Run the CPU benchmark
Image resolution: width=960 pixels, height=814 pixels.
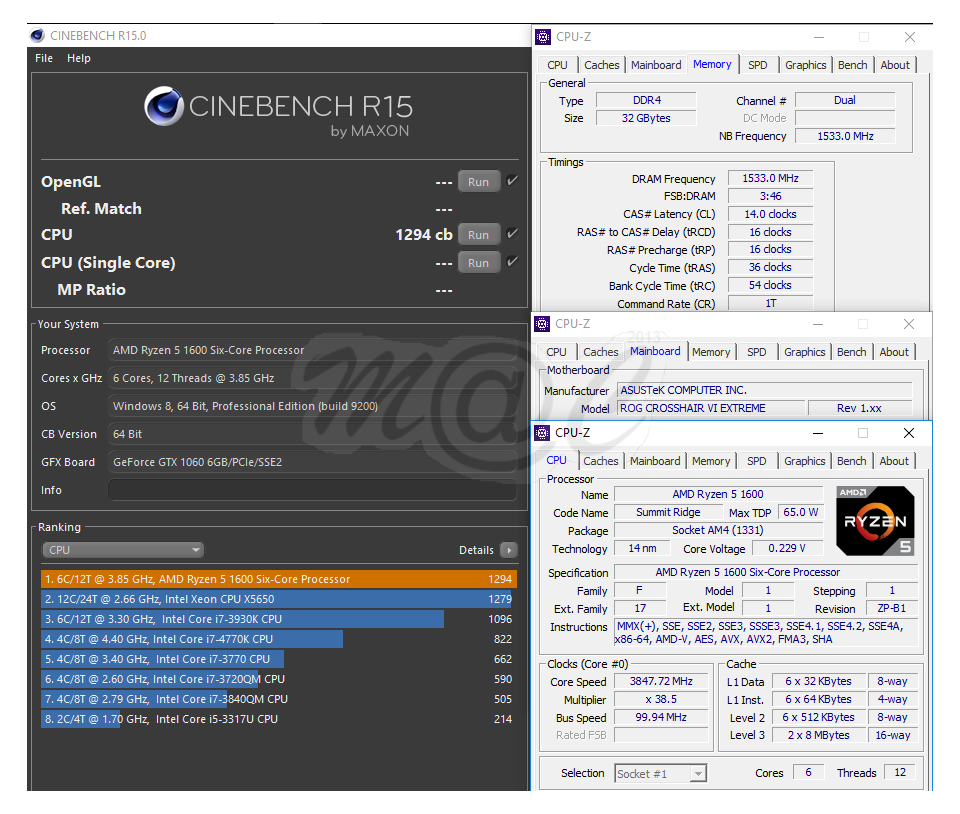point(478,234)
